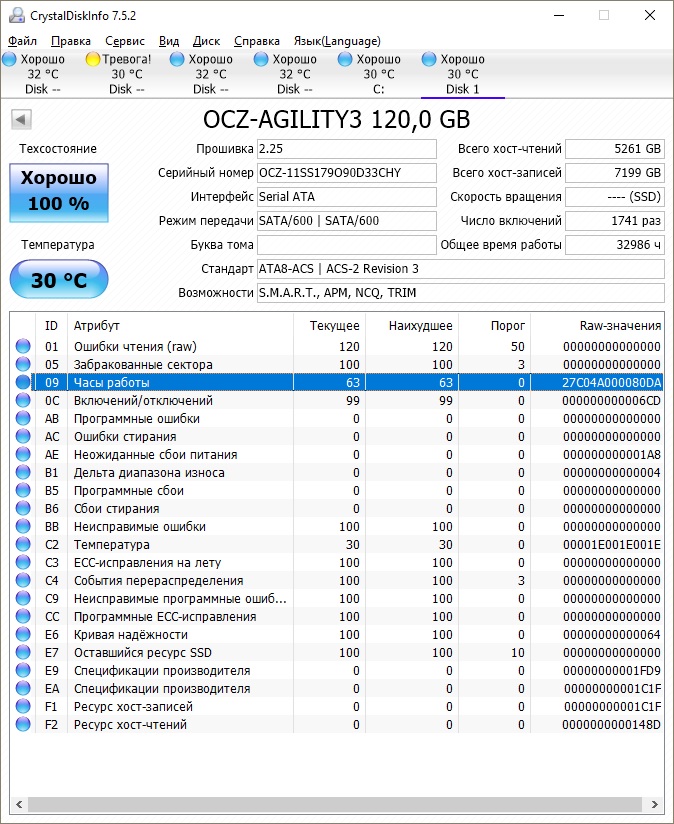Open the Сервис menu

pyautogui.click(x=125, y=41)
